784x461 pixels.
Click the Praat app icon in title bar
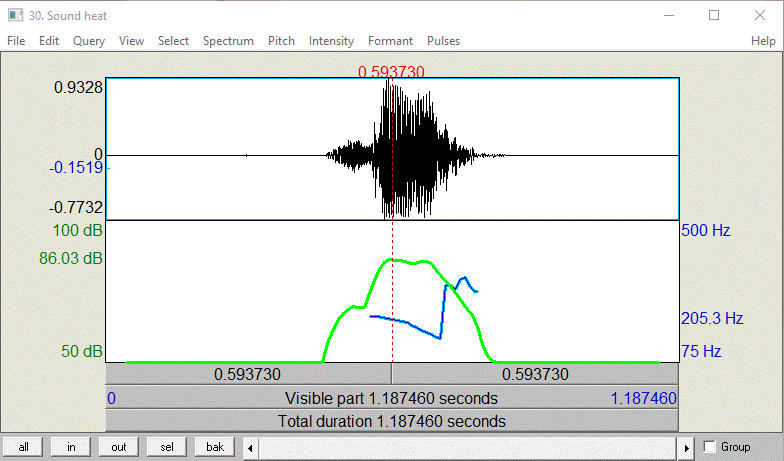coord(16,16)
